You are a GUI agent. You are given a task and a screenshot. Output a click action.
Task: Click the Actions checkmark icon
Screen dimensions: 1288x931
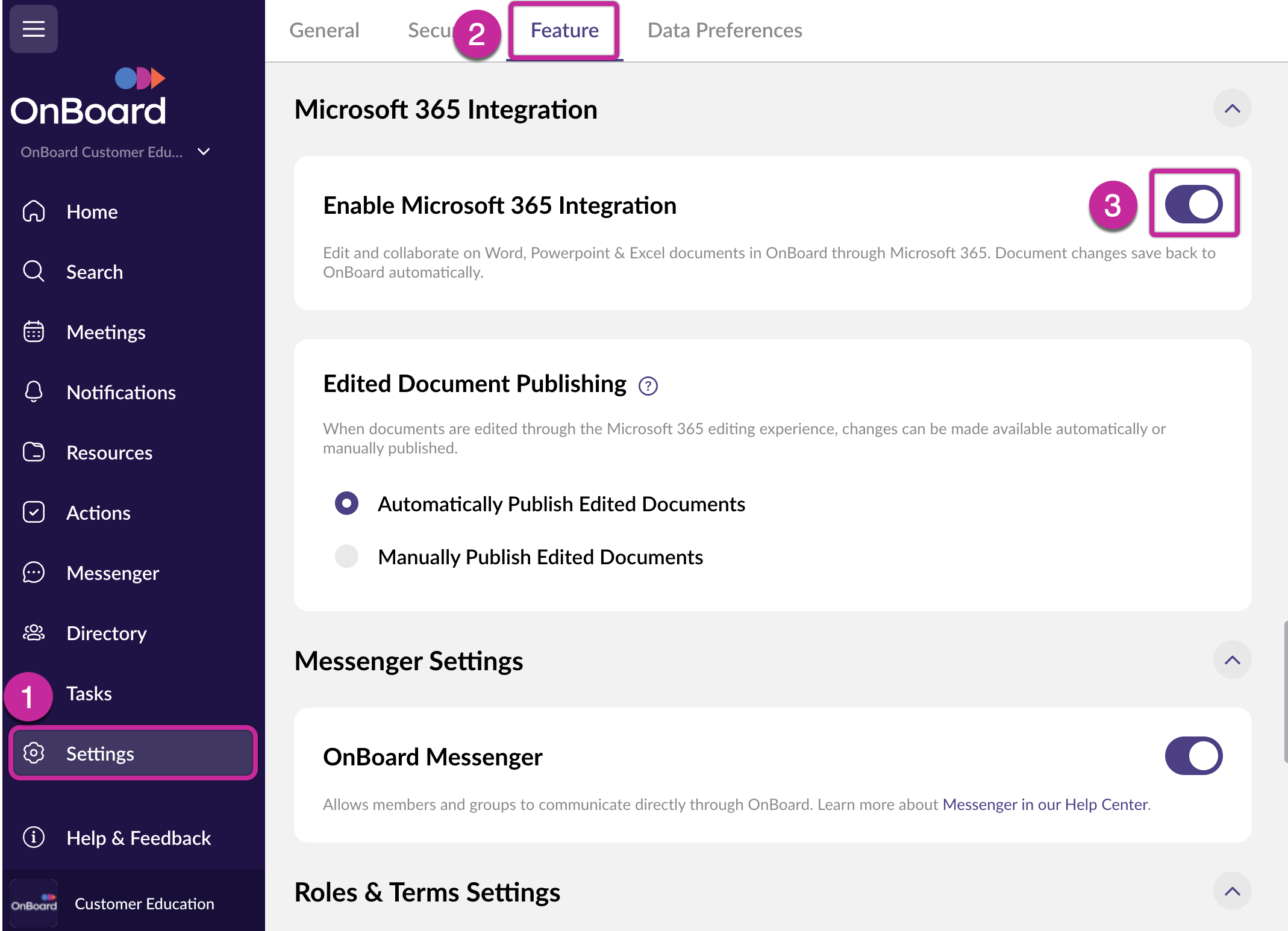tap(34, 512)
